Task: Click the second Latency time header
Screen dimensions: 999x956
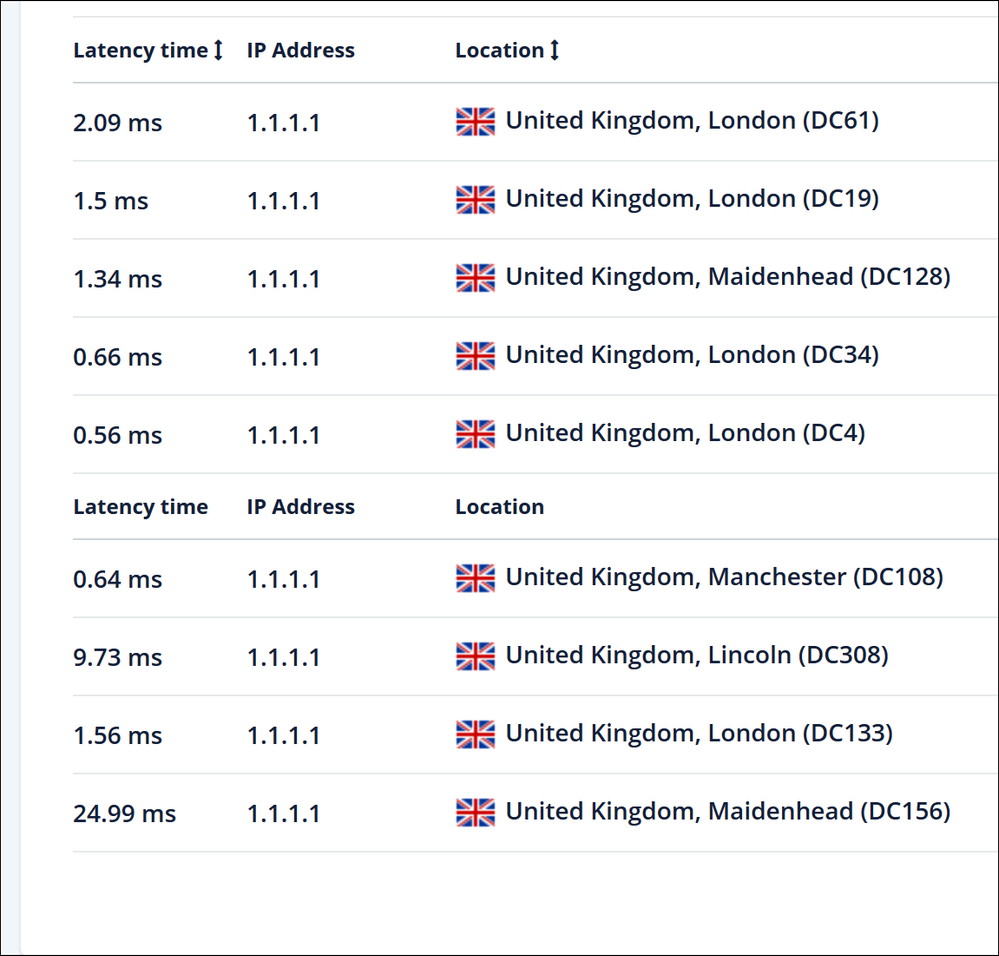Action: (140, 507)
